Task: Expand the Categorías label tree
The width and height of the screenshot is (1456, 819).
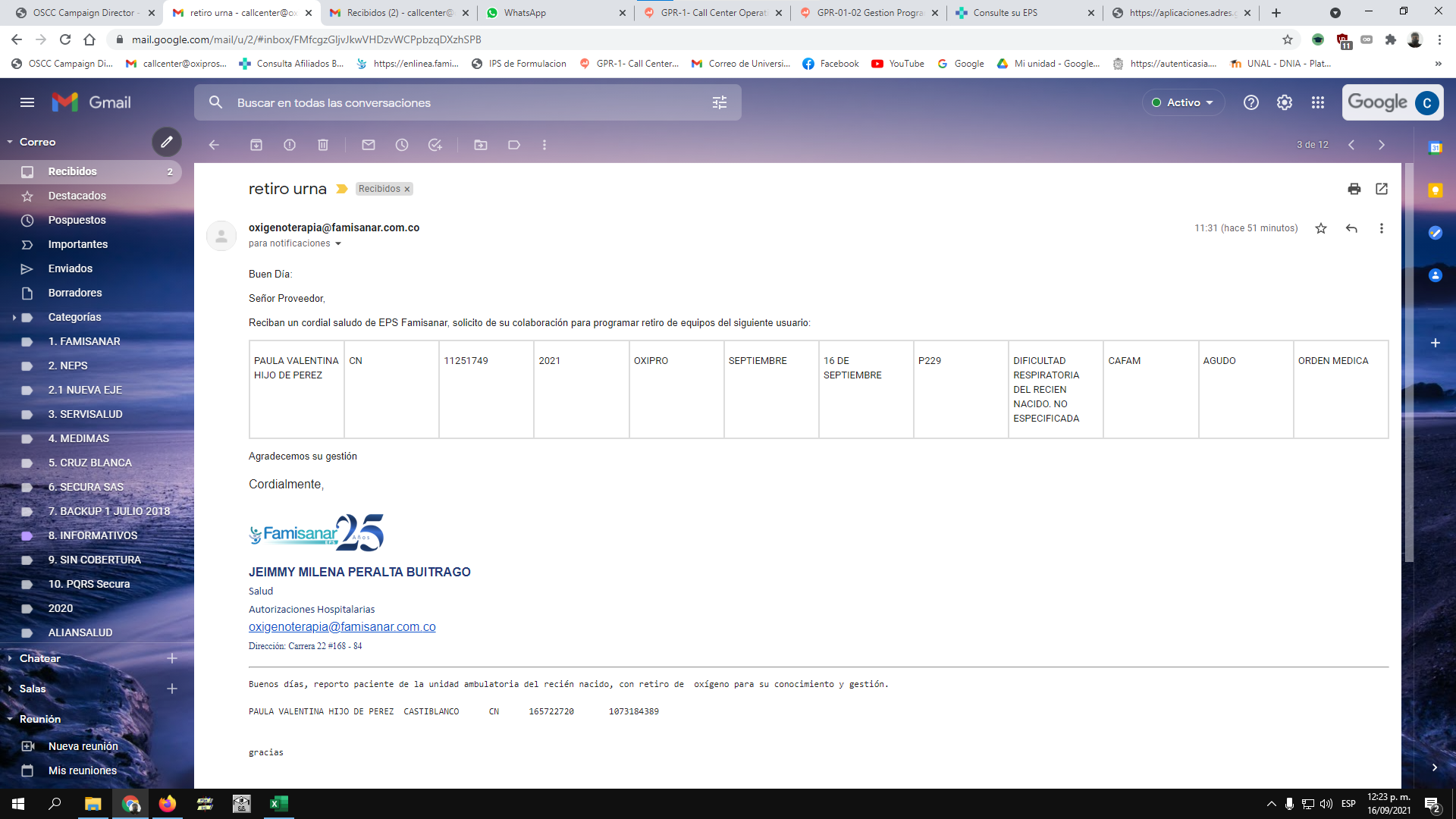Action: point(14,317)
